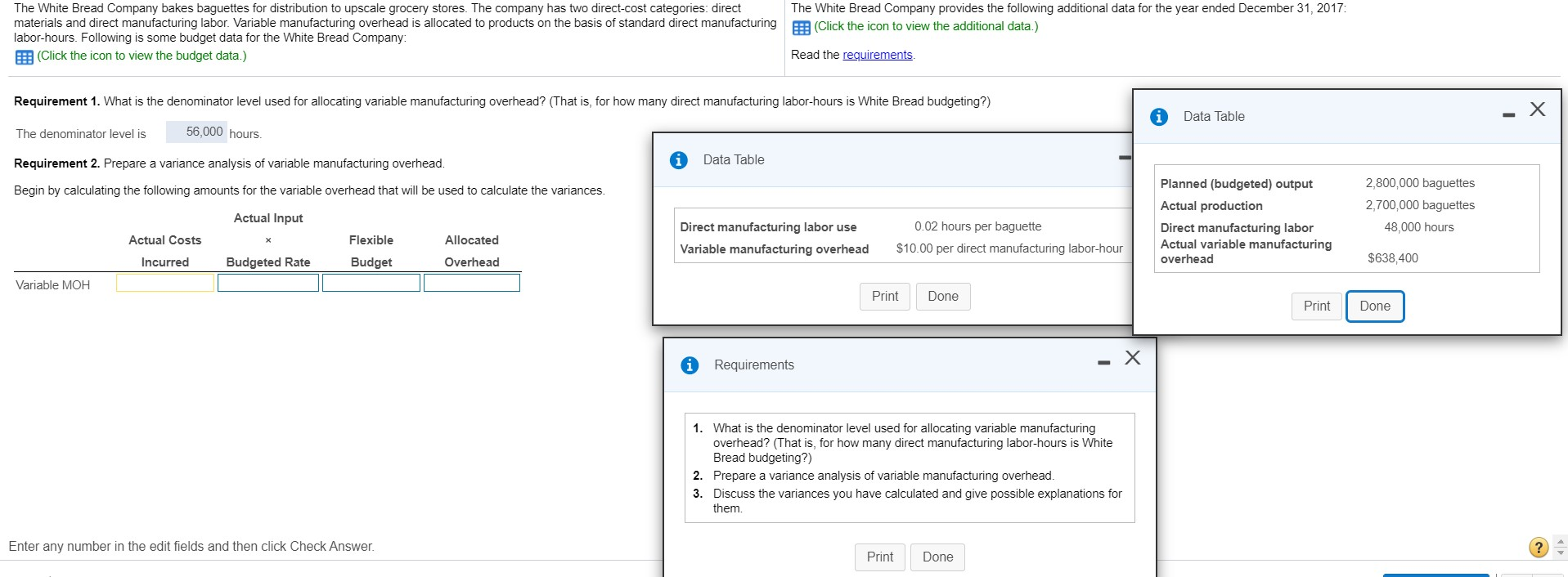Image resolution: width=1568 pixels, height=577 pixels.
Task: Click '(Click the icon to view the additional data.)' text
Action: 926,26
